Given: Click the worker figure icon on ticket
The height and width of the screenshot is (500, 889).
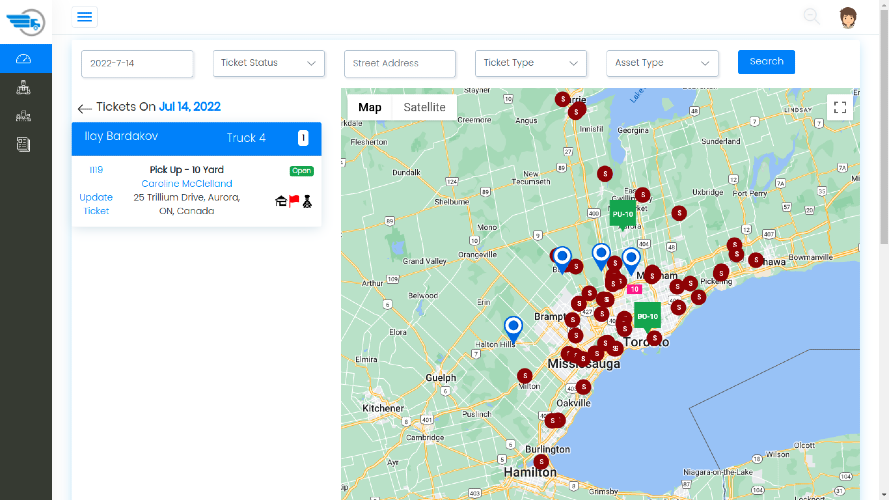Looking at the screenshot, I should pos(307,201).
